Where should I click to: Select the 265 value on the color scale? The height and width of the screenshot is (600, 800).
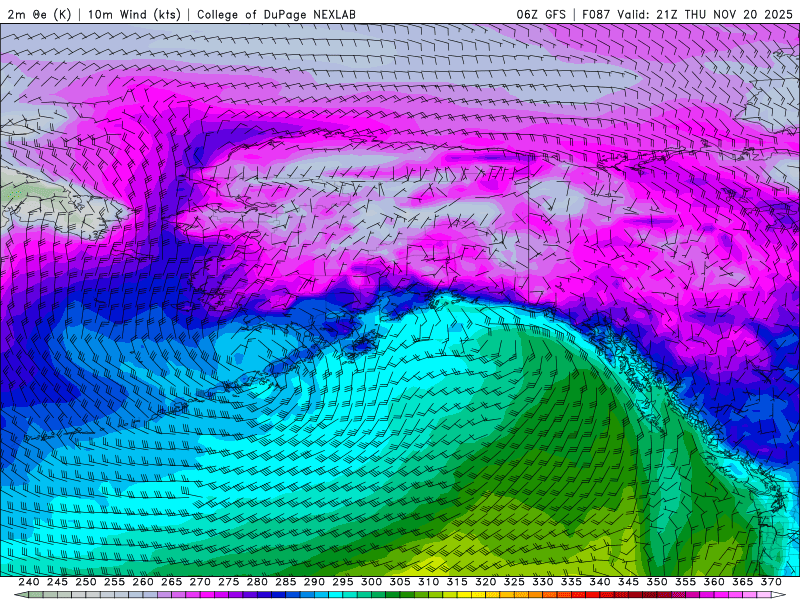coord(171,582)
